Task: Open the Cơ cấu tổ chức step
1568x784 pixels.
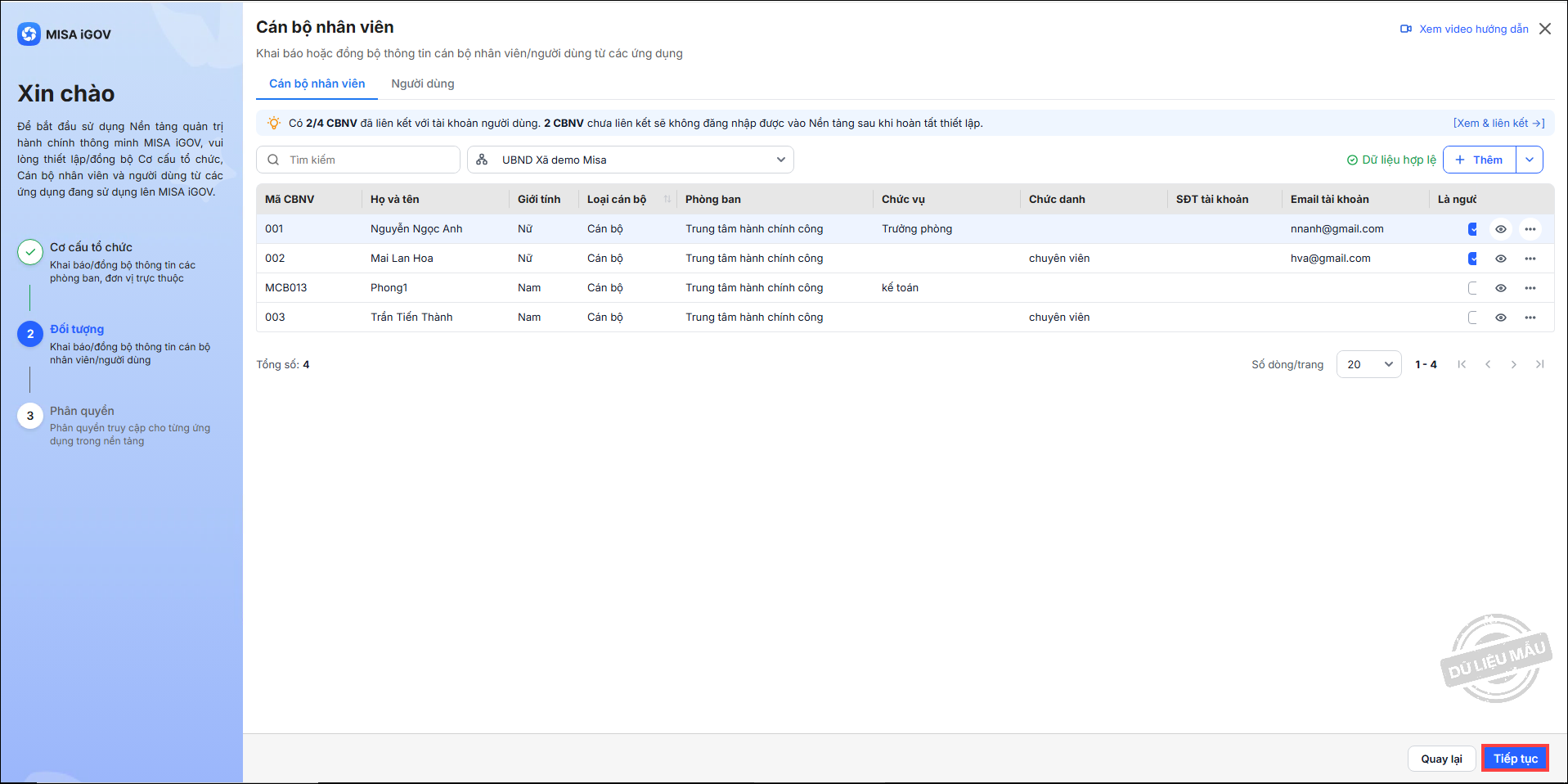Action: [91, 247]
